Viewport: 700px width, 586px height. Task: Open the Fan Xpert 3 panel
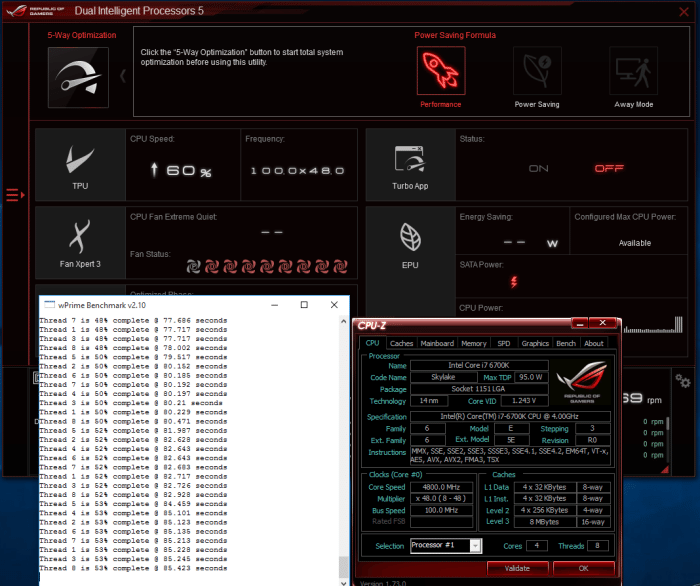tap(80, 243)
